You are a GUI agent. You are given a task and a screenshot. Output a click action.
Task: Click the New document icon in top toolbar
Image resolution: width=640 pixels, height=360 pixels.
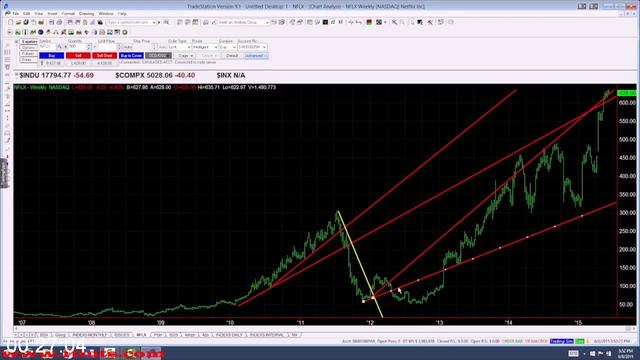tap(11, 22)
